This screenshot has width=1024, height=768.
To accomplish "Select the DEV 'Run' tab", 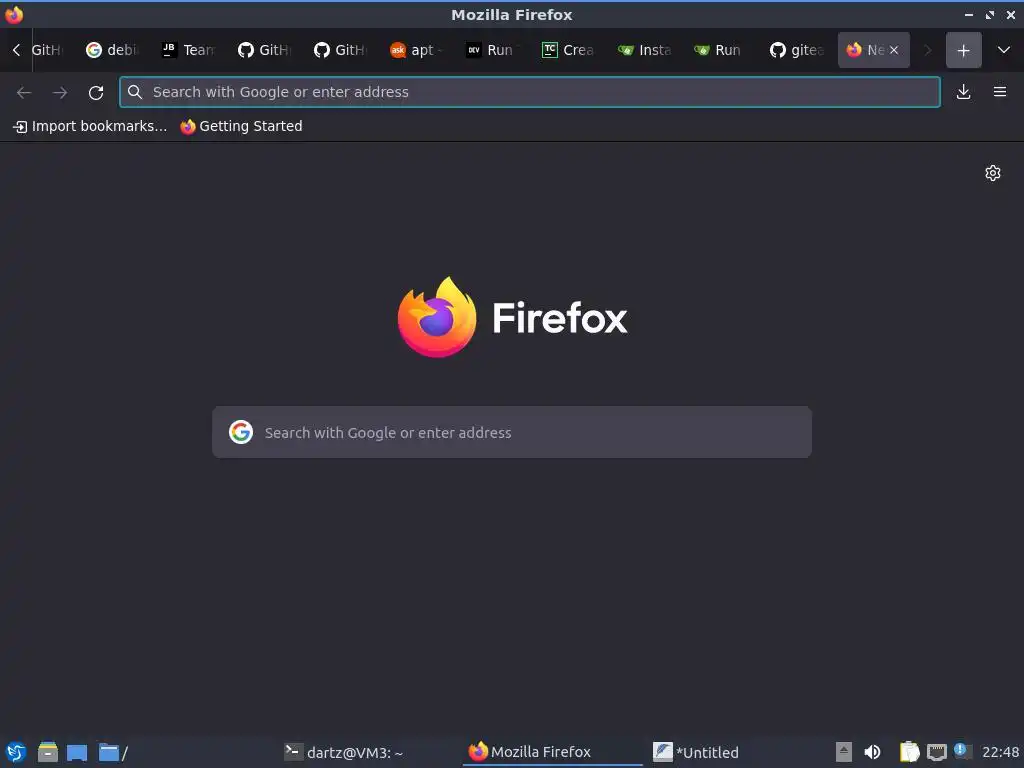I will click(494, 50).
